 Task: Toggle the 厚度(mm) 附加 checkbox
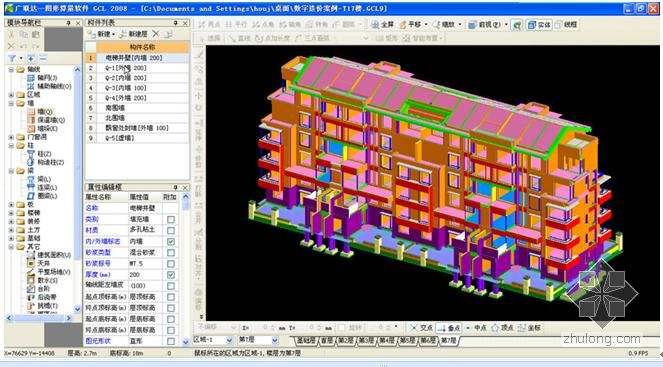(171, 275)
